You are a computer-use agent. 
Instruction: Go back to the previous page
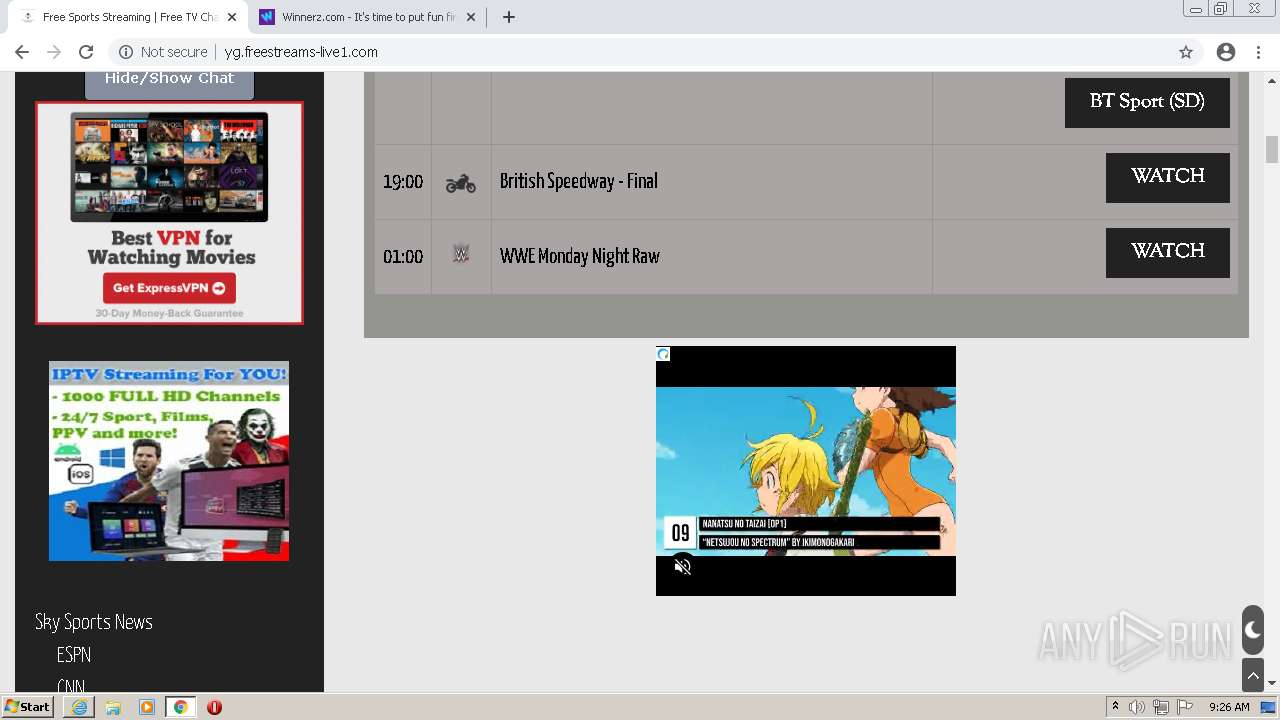point(22,52)
